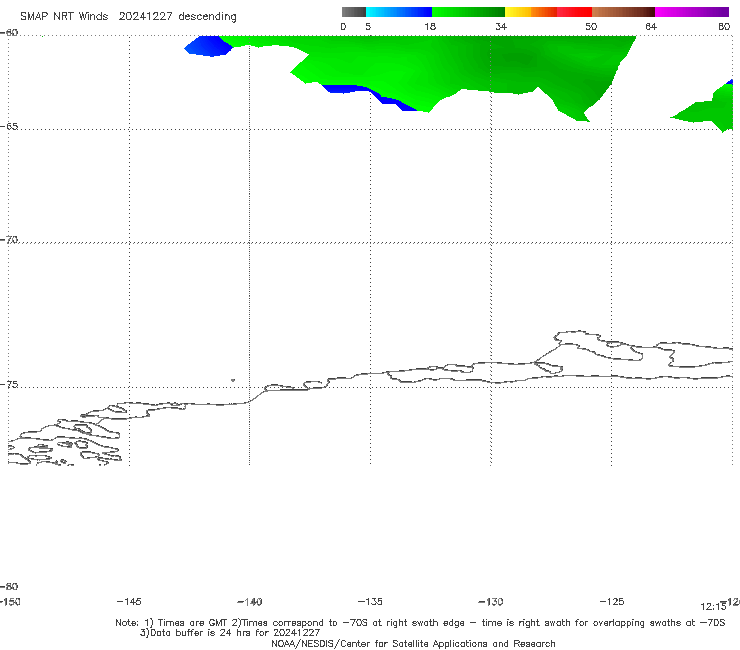The width and height of the screenshot is (740, 650).
Task: Click the latitude label '-65'
Action: pyautogui.click(x=9, y=127)
